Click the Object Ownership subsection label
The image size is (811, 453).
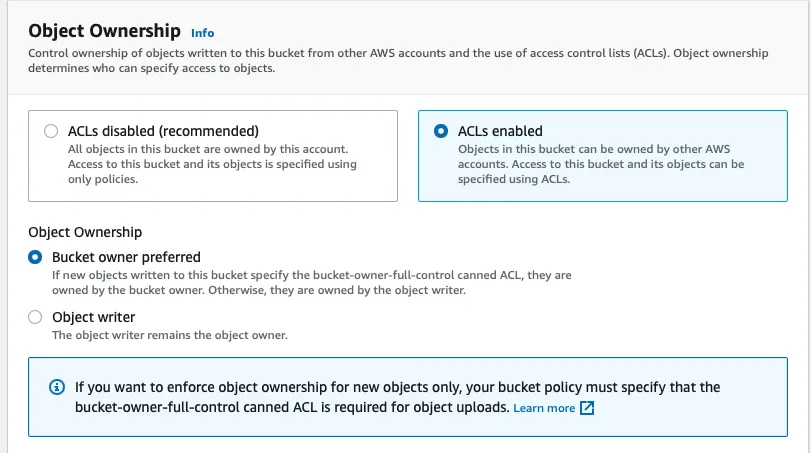click(x=85, y=232)
